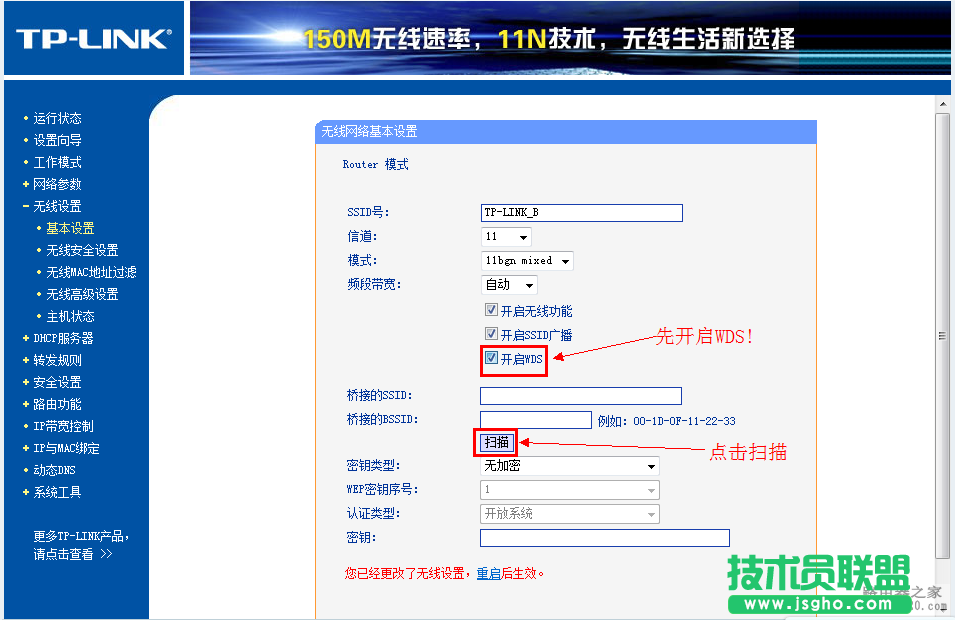The height and width of the screenshot is (620, 955).
Task: Toggle 开启无线功能 checkbox
Action: coord(491,310)
